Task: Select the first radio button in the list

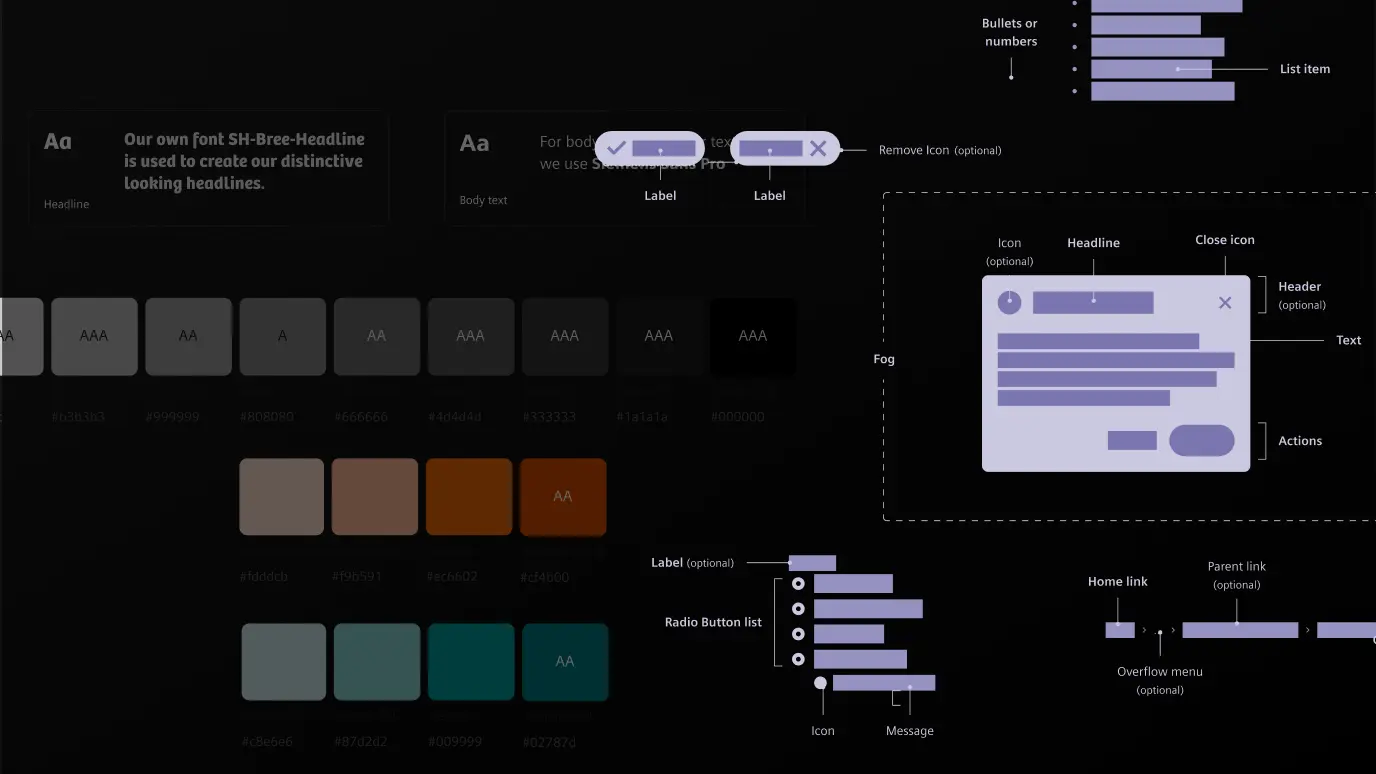Action: (798, 584)
